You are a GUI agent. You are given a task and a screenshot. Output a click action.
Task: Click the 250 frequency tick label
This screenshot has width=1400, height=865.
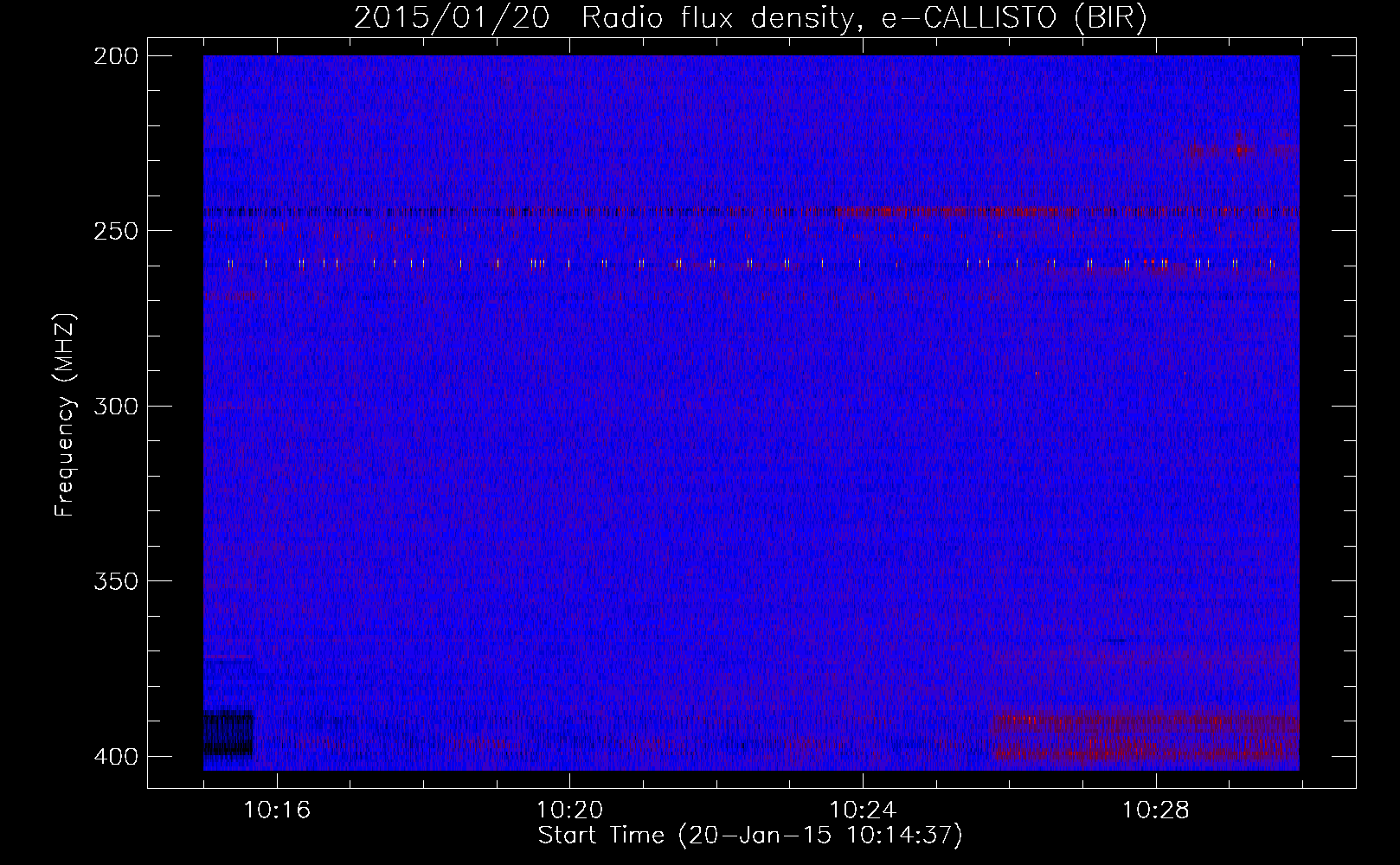point(116,231)
